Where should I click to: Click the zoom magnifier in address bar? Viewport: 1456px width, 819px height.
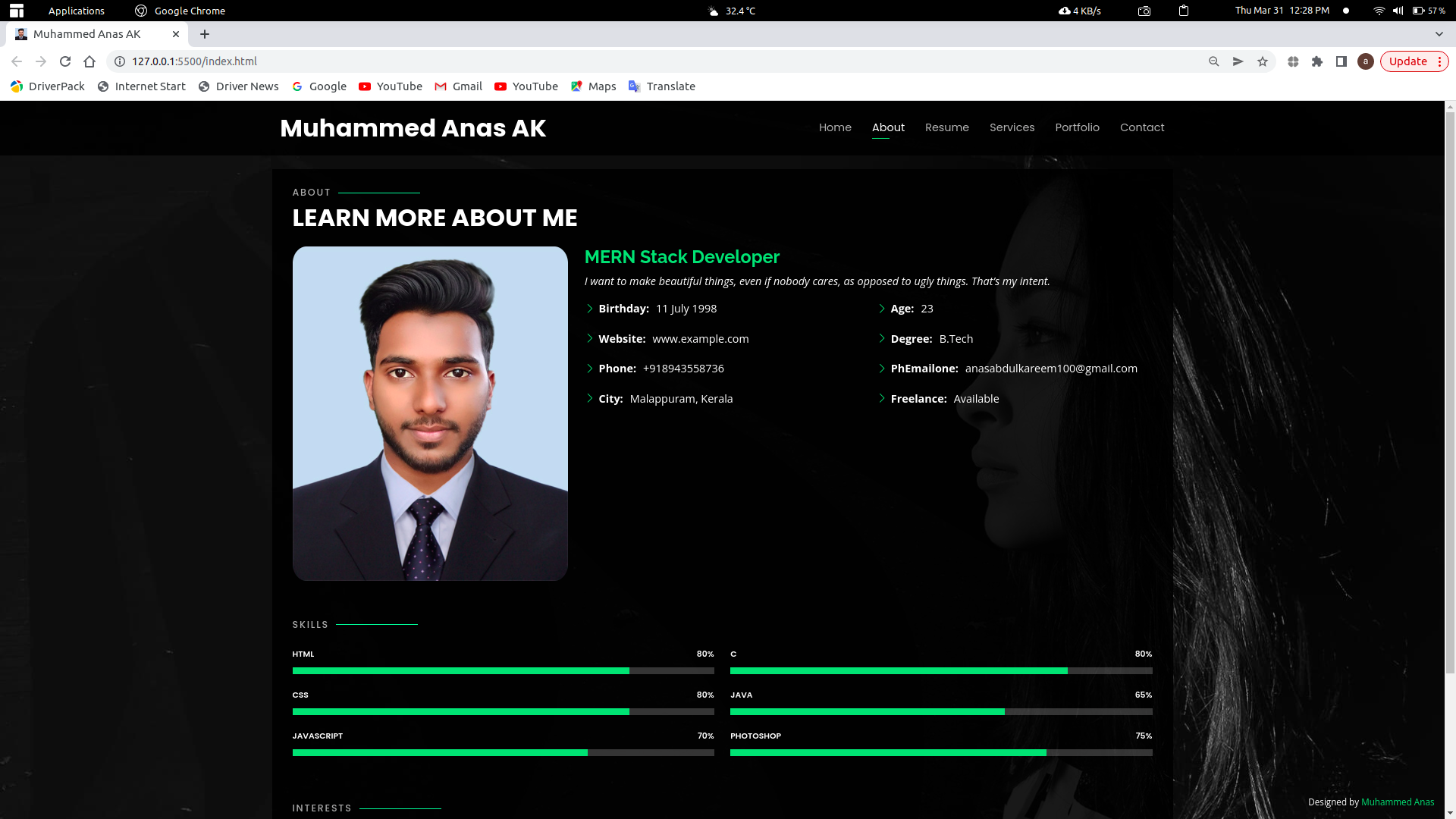tap(1214, 61)
